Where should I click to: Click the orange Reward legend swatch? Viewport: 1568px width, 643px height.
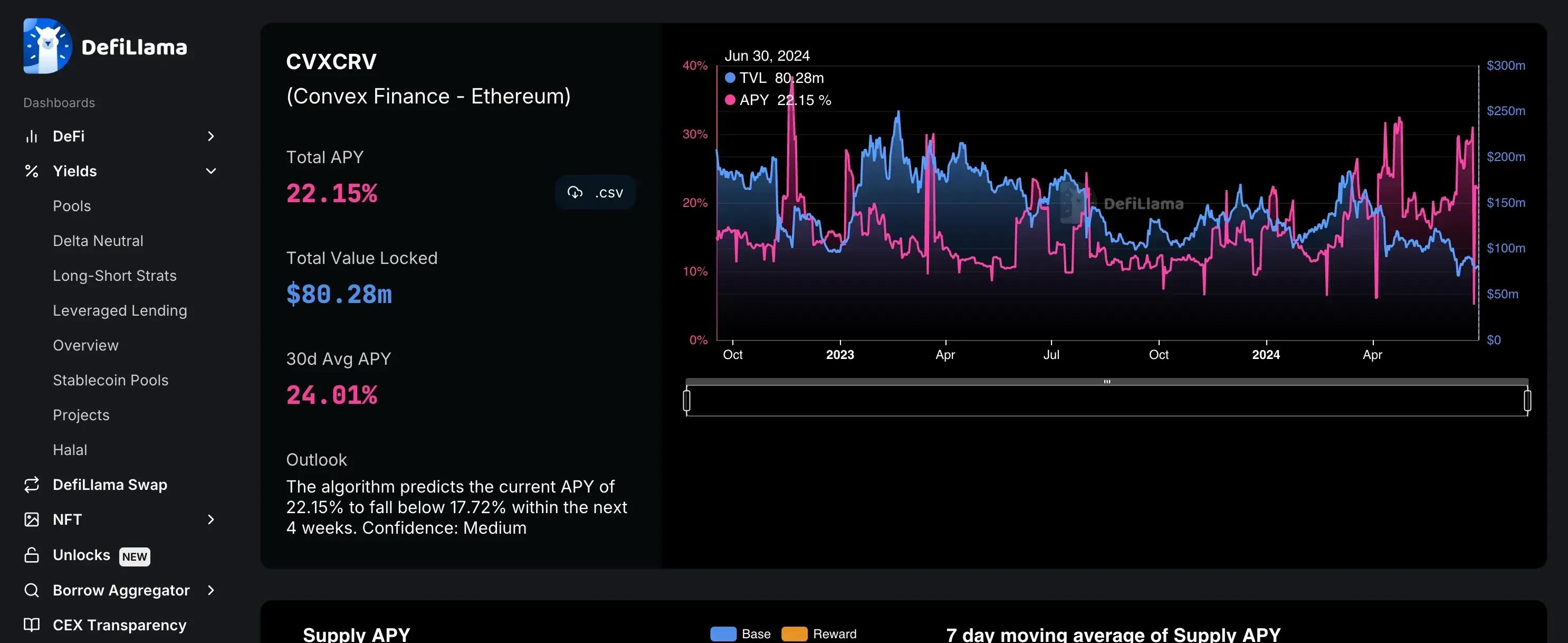(x=795, y=634)
